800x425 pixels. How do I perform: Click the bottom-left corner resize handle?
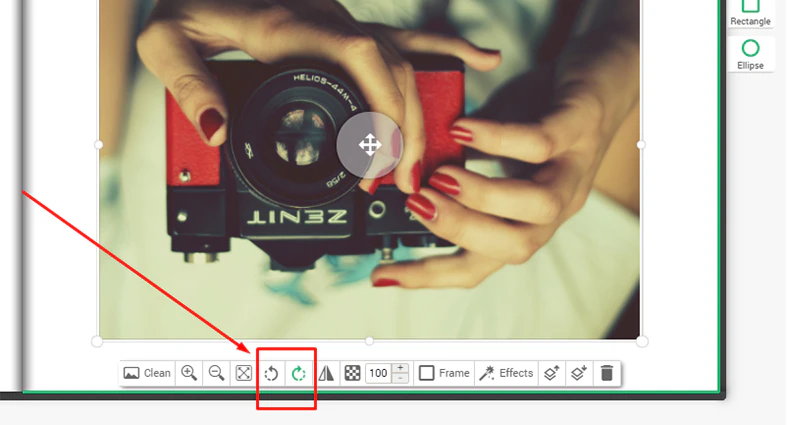click(x=97, y=341)
